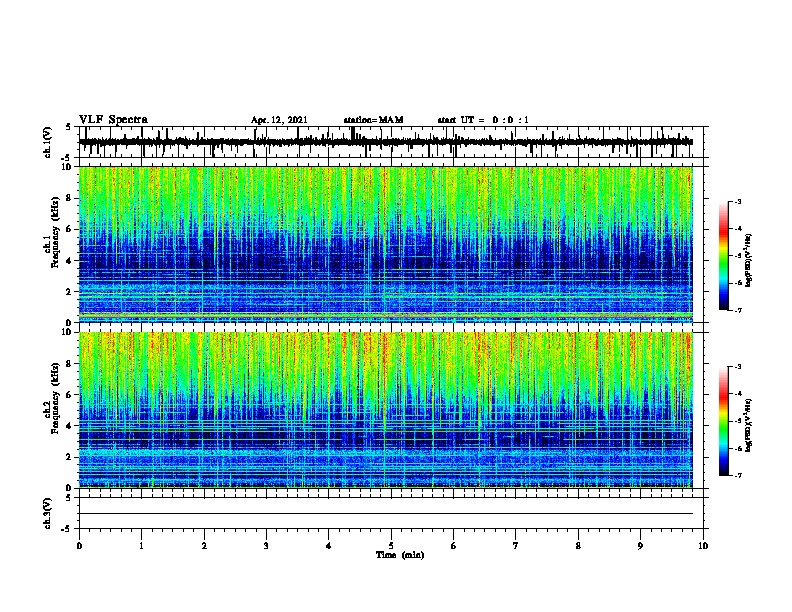Click the '-7' label on ch.1 color bar

(x=738, y=310)
